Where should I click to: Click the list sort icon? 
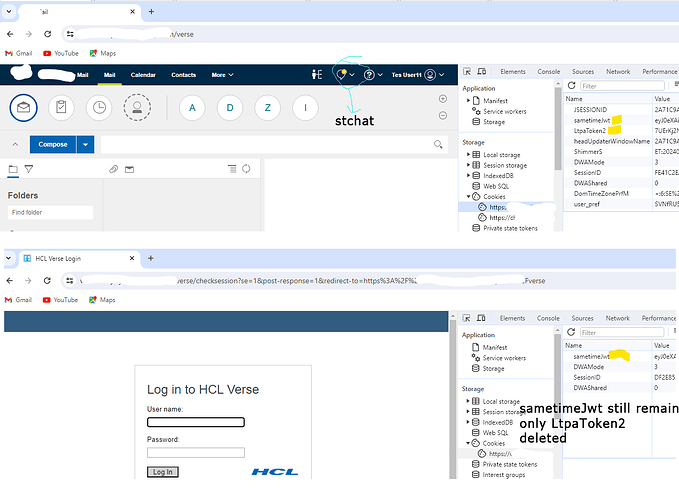[x=232, y=169]
